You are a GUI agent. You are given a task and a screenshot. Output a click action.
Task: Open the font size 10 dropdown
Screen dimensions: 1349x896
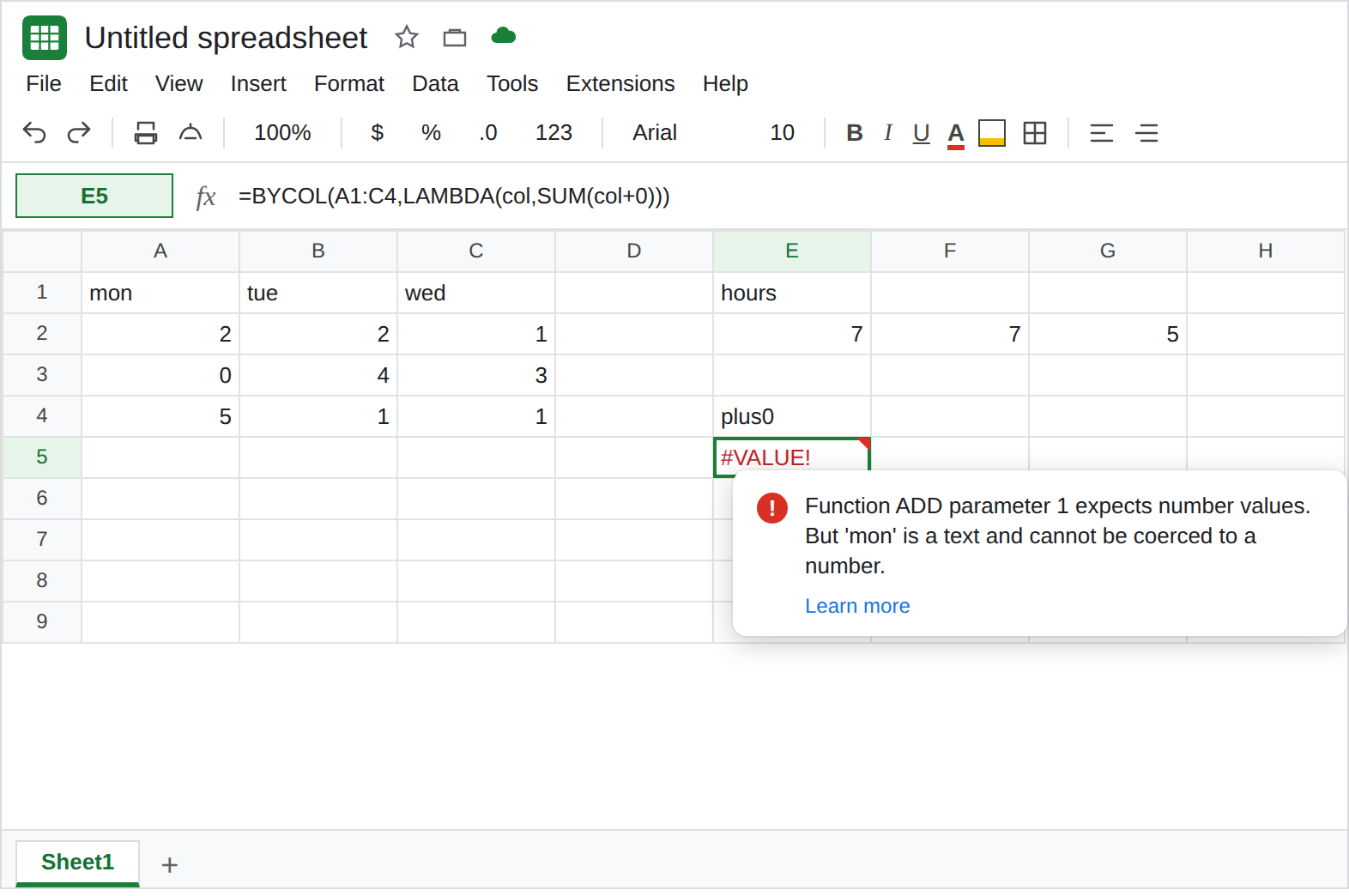[782, 133]
